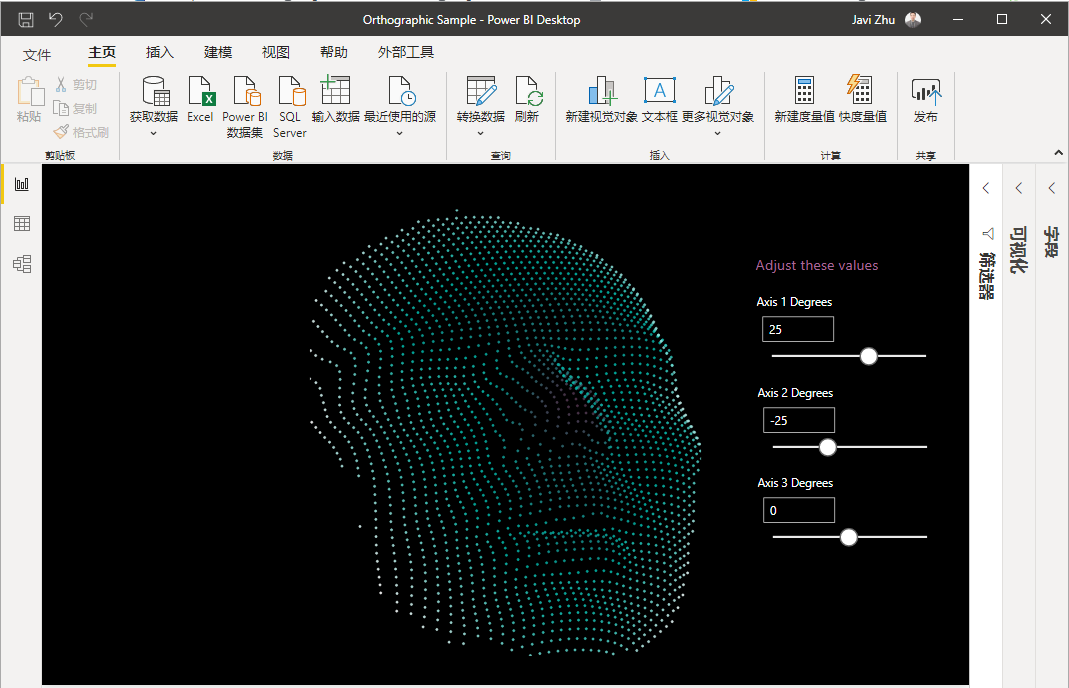Click Axis 3 Degrees value box

[799, 510]
